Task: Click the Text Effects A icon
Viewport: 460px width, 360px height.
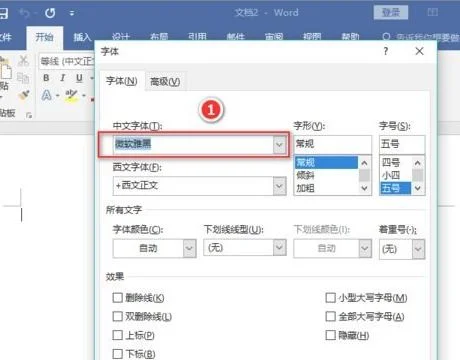Action: coord(47,95)
